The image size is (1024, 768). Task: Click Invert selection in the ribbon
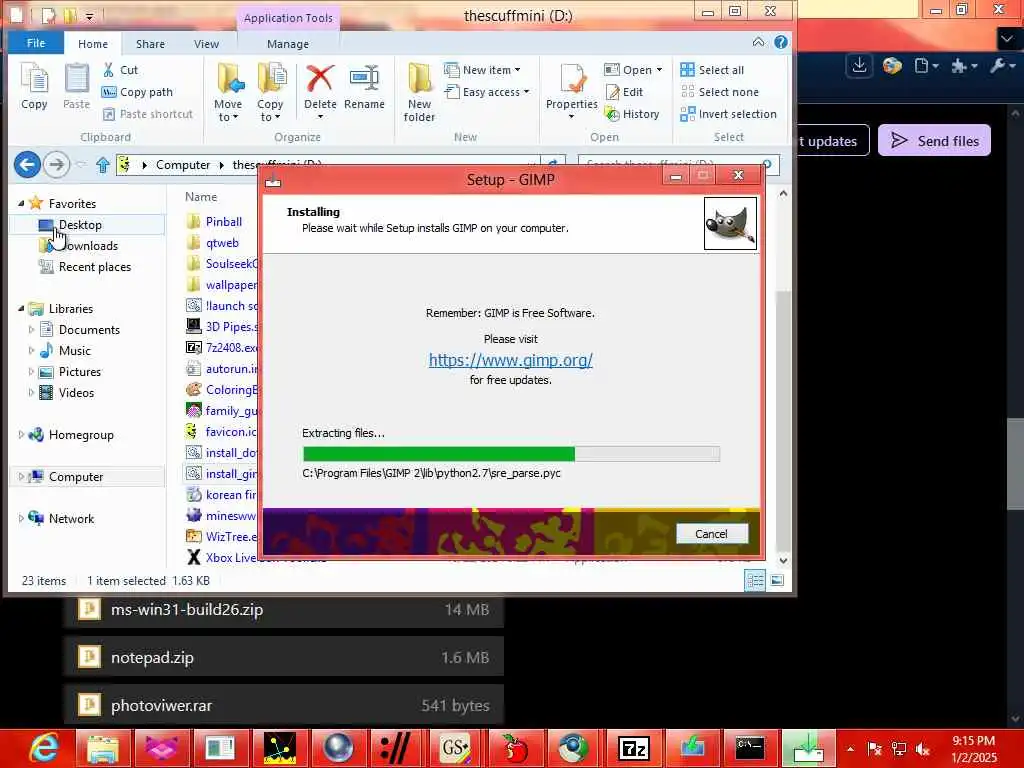coord(728,114)
